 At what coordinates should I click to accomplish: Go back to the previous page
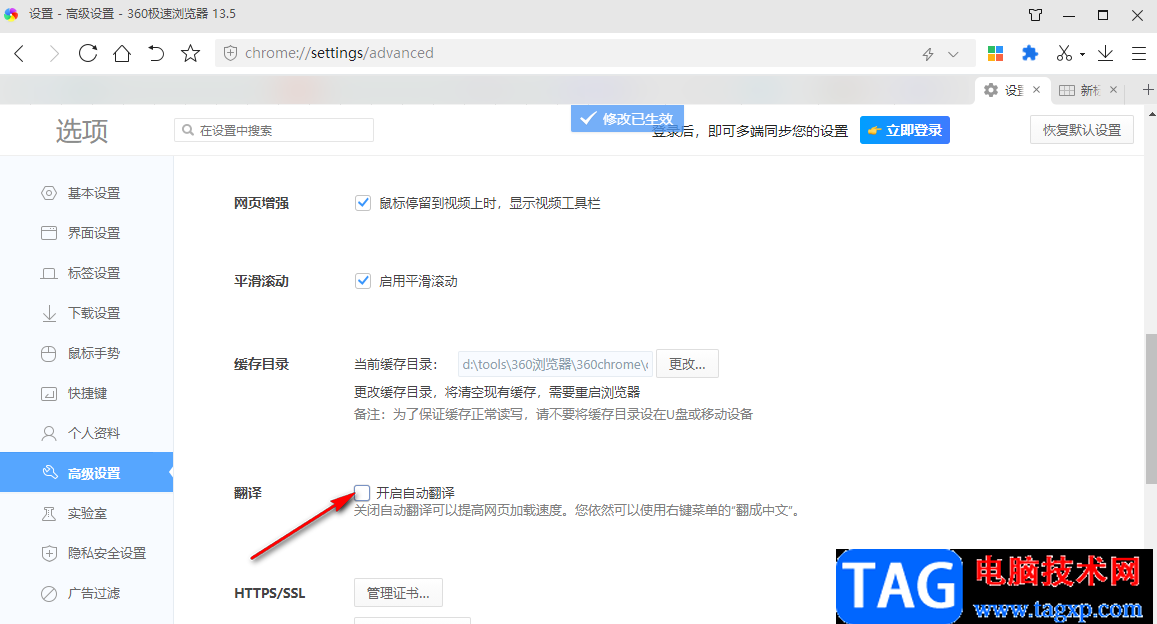tap(20, 53)
